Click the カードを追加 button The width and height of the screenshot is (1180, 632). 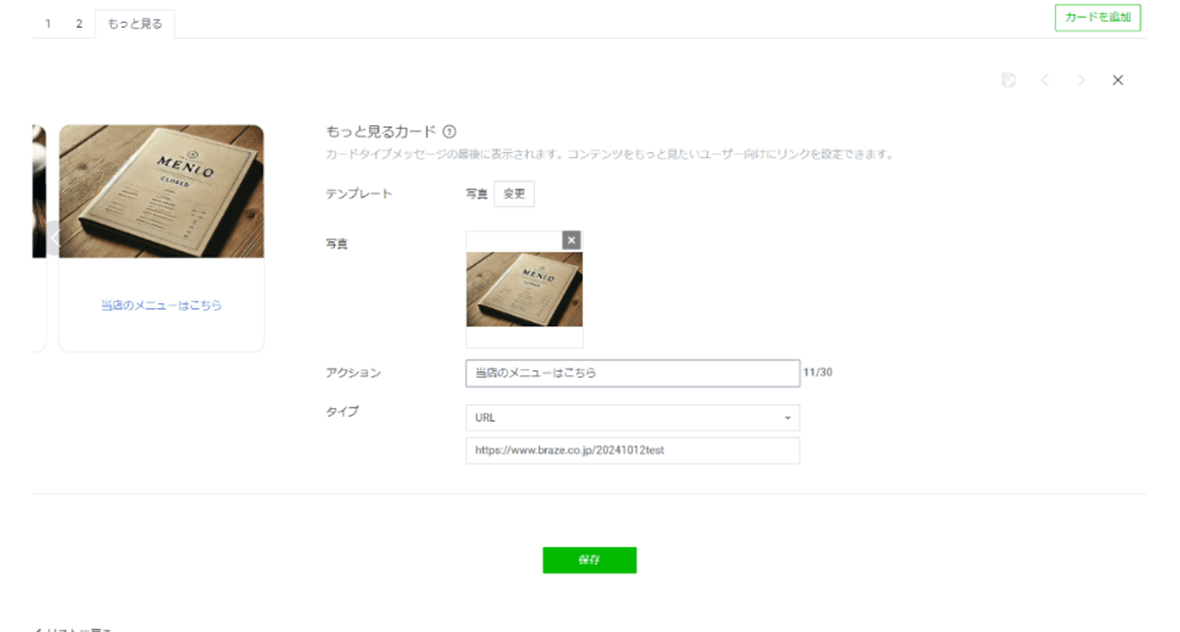1097,17
